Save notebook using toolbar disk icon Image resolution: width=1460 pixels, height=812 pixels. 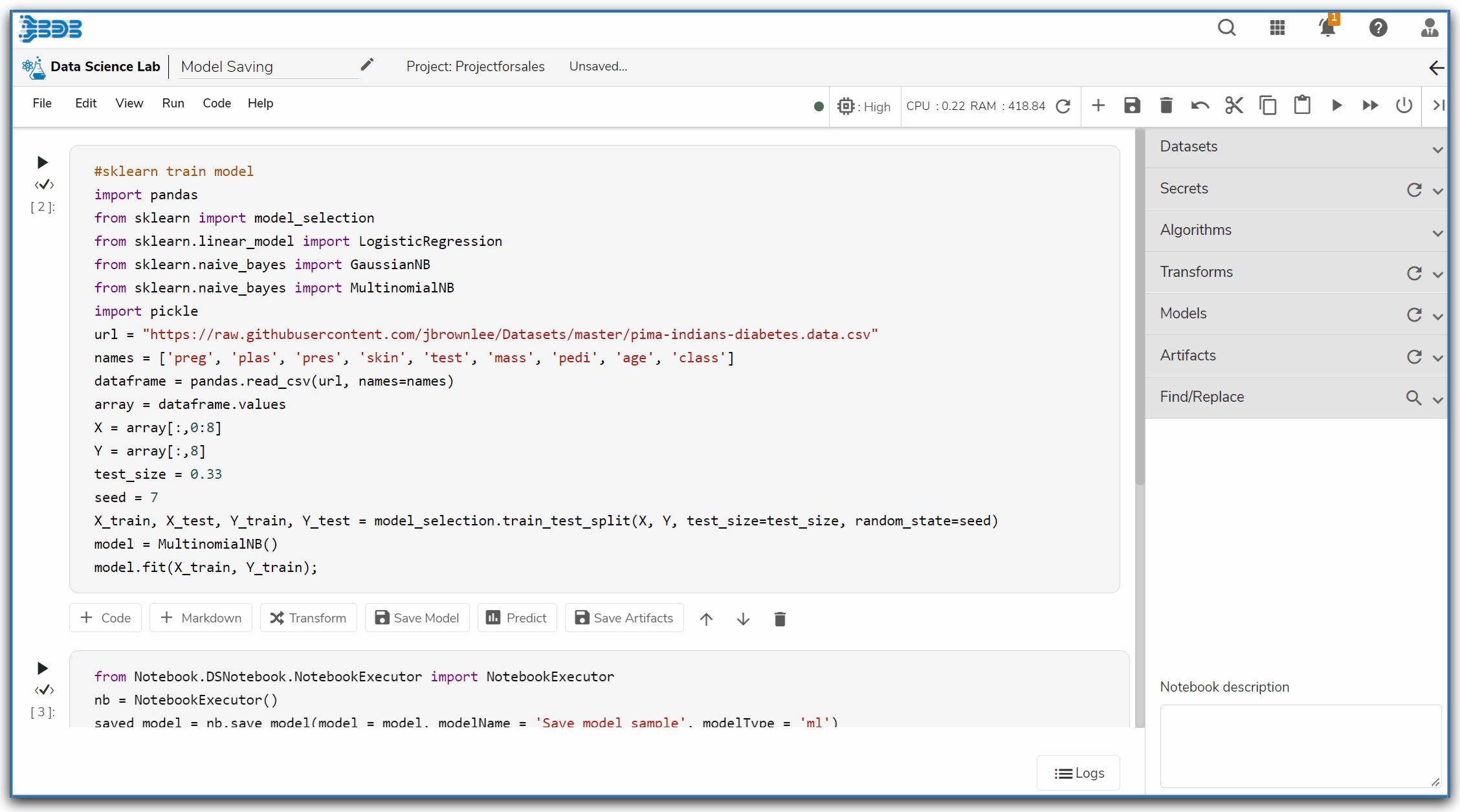[x=1132, y=105]
